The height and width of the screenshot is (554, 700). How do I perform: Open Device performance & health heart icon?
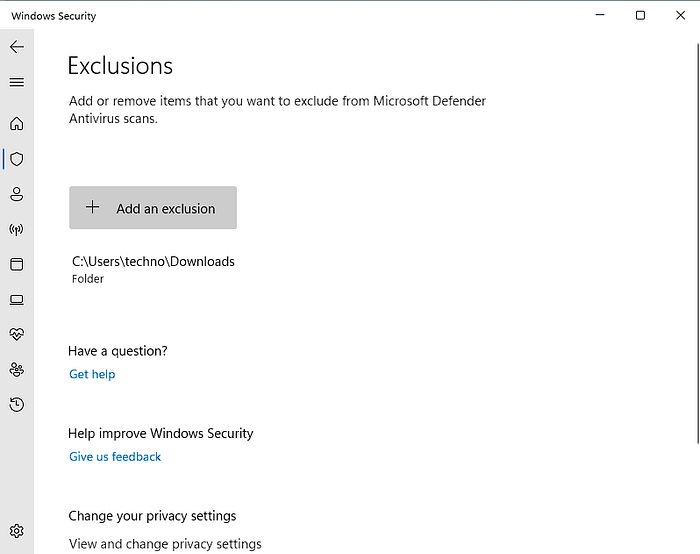(17, 334)
